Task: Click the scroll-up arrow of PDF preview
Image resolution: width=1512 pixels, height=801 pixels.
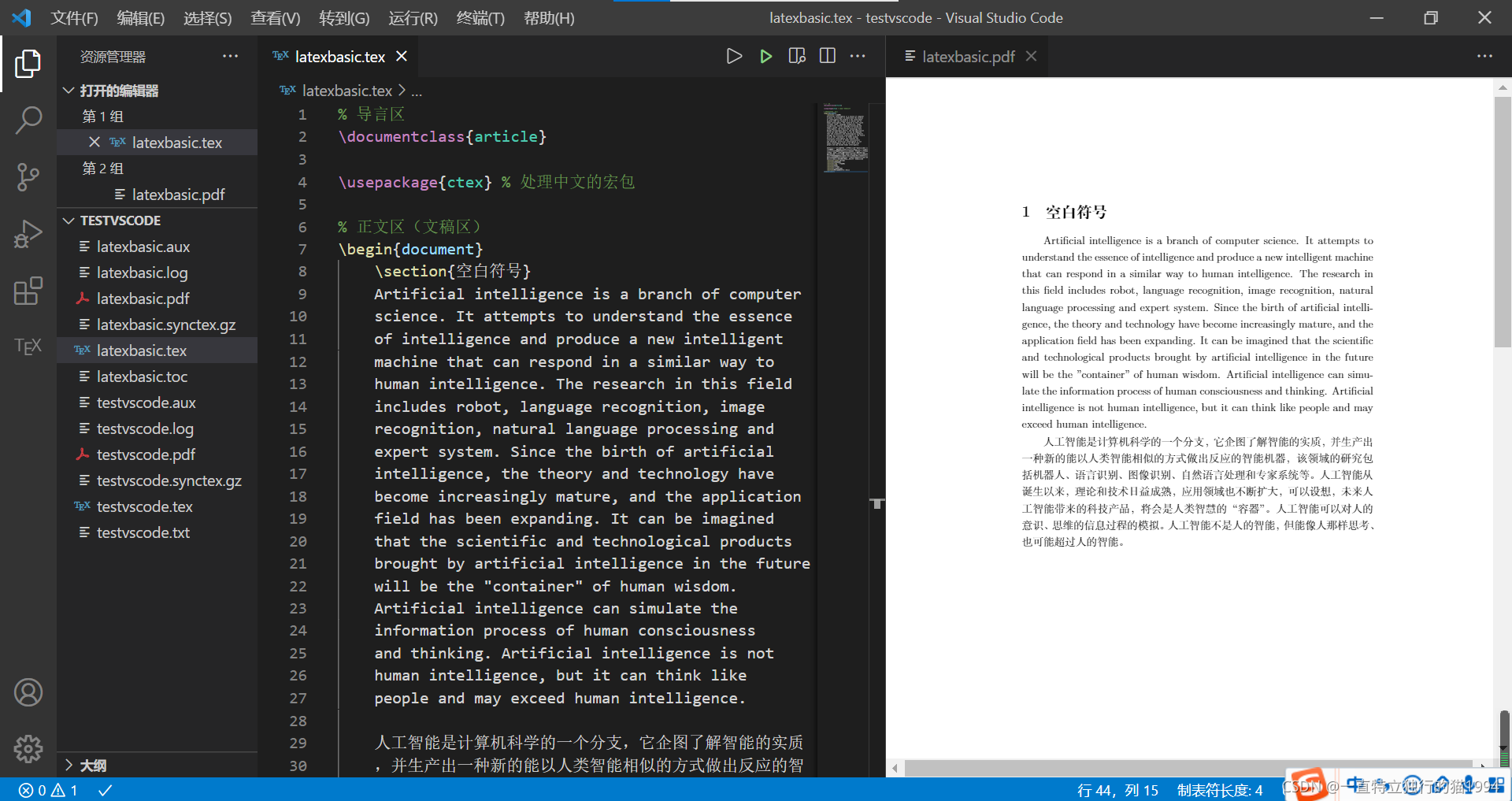Action: [1503, 87]
